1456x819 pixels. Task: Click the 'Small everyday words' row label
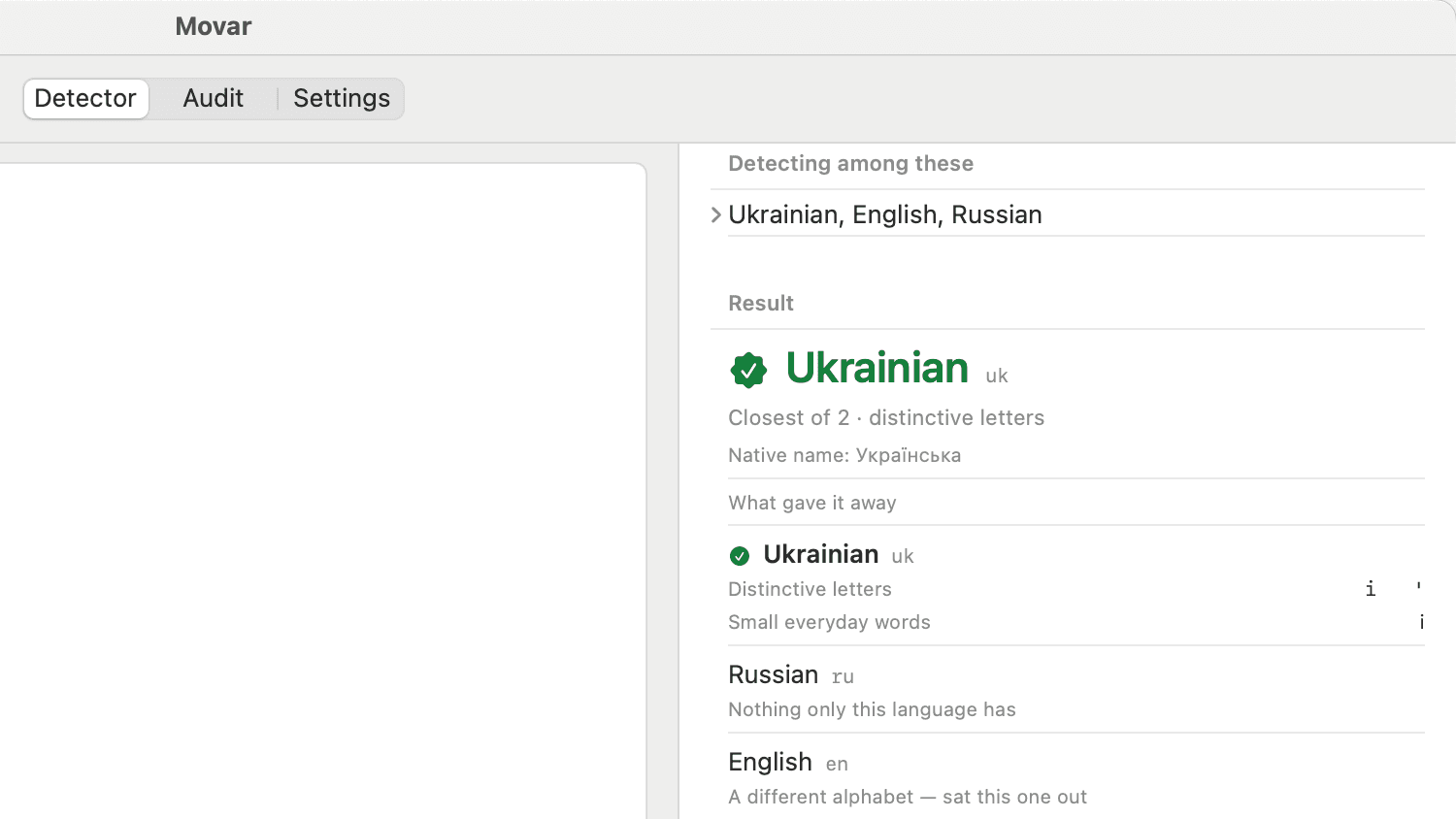click(829, 622)
